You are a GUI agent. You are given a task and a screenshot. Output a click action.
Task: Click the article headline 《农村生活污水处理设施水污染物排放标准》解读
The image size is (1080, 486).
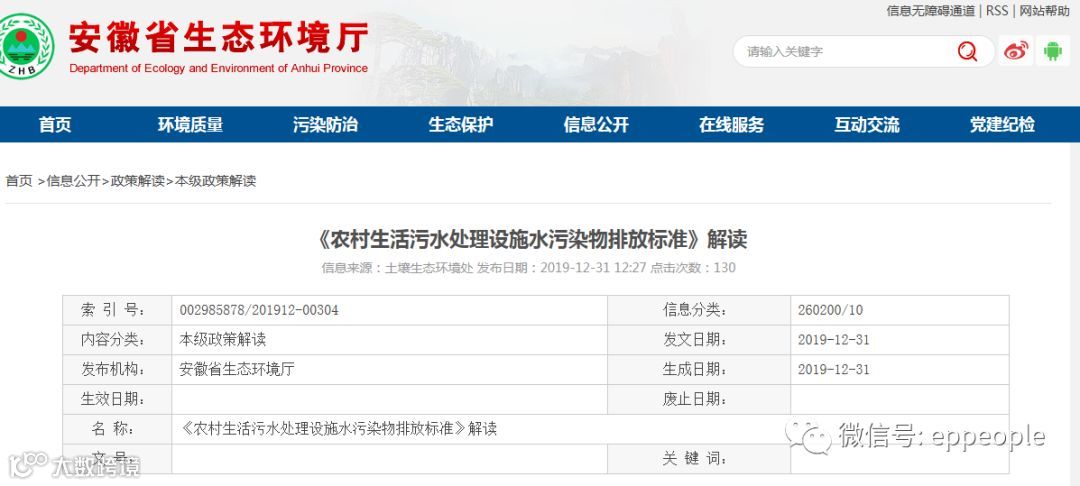coord(532,240)
